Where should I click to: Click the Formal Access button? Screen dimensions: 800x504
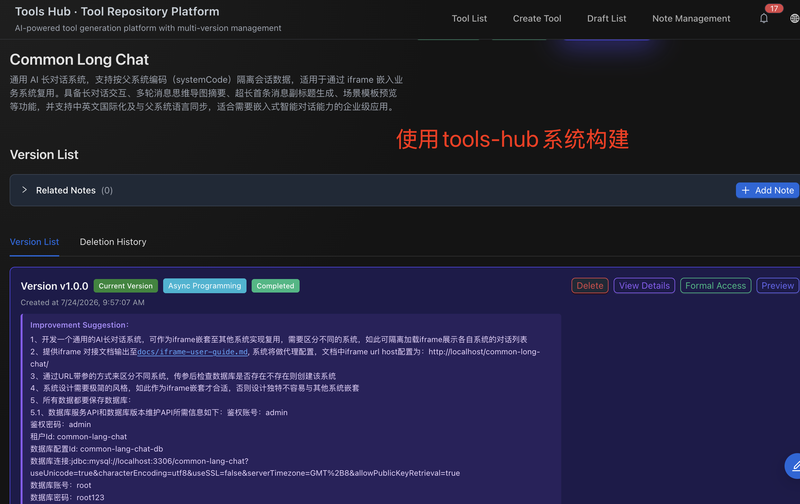[x=715, y=286]
